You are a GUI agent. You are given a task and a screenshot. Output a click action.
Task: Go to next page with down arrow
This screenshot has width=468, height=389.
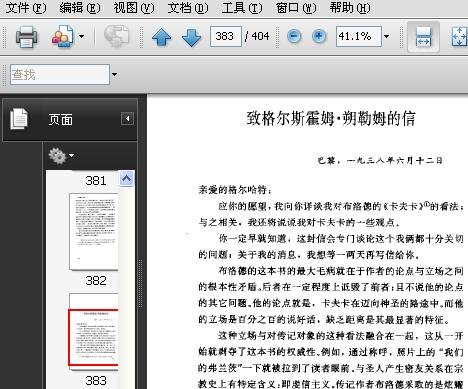pos(192,37)
